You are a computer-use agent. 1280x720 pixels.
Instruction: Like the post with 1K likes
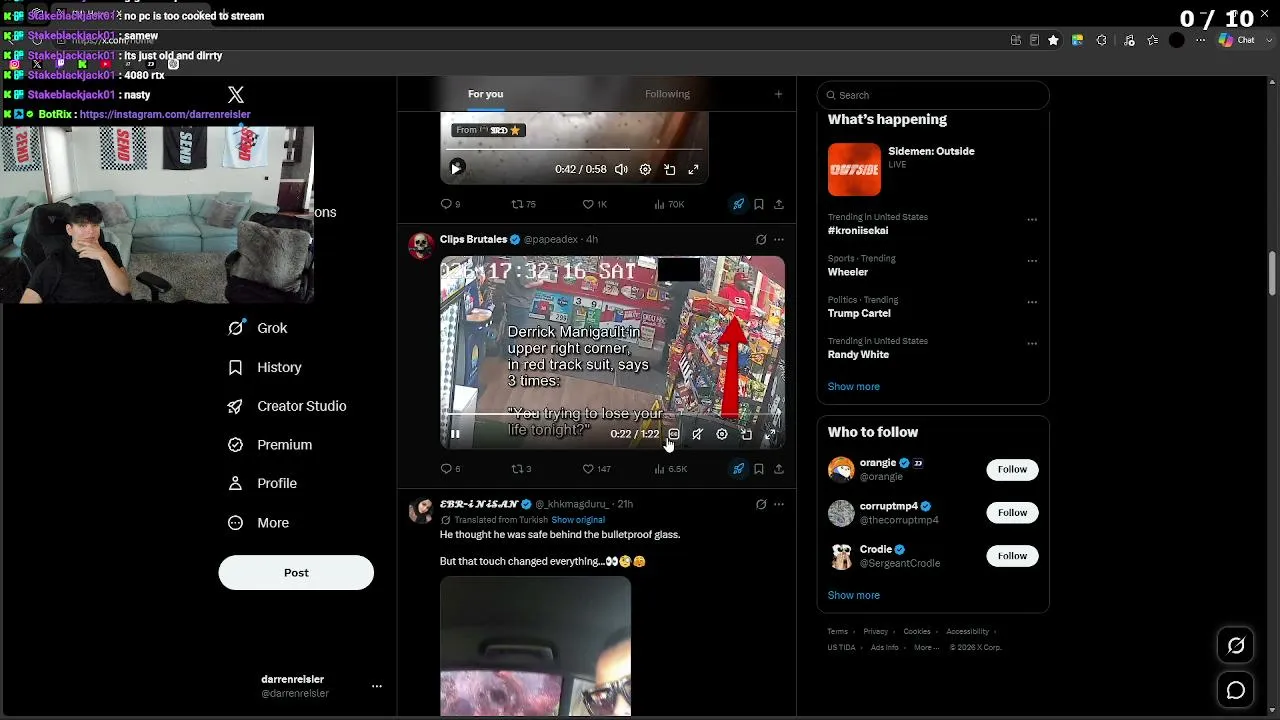click(x=595, y=204)
